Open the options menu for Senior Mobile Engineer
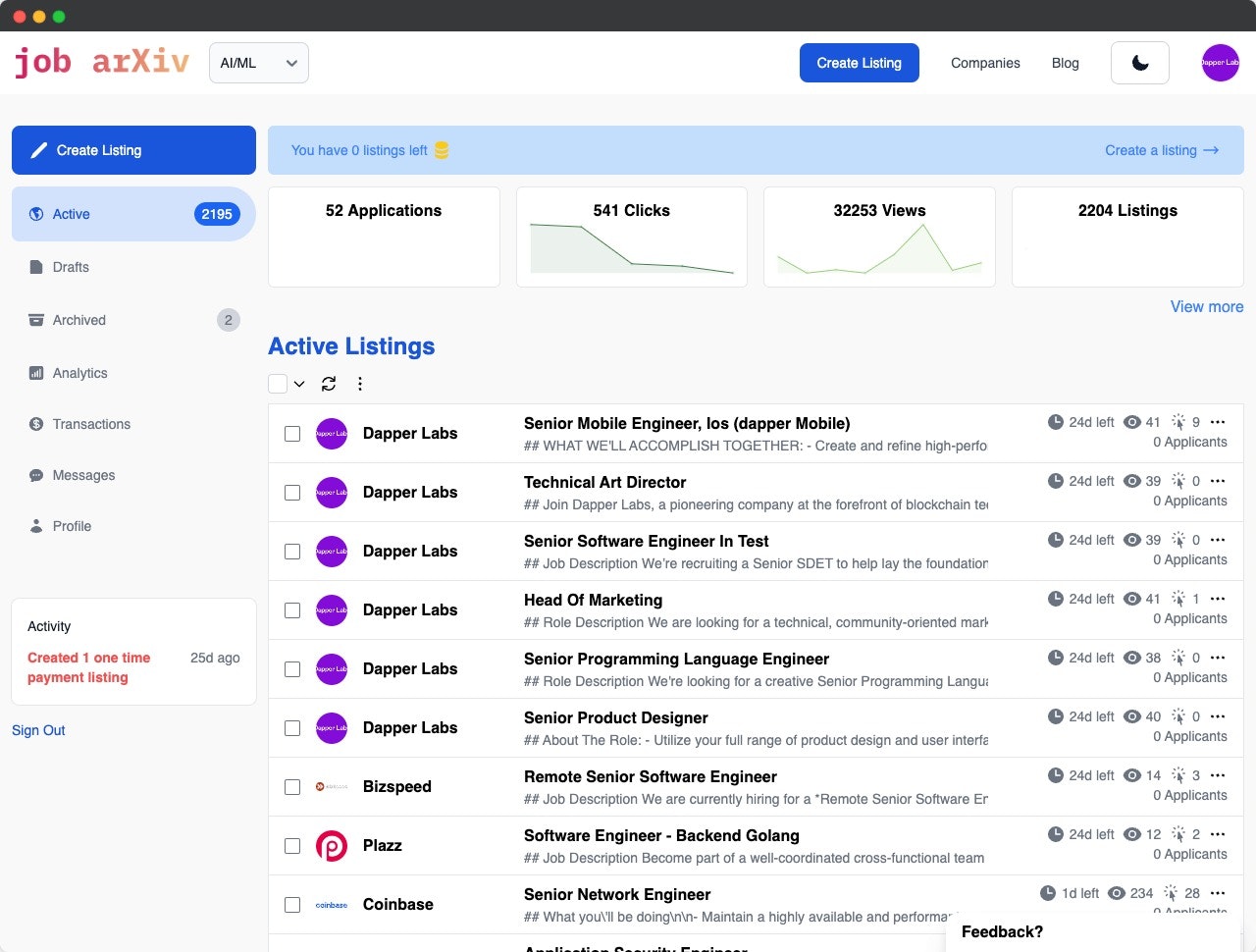This screenshot has width=1256, height=952. (x=1218, y=422)
